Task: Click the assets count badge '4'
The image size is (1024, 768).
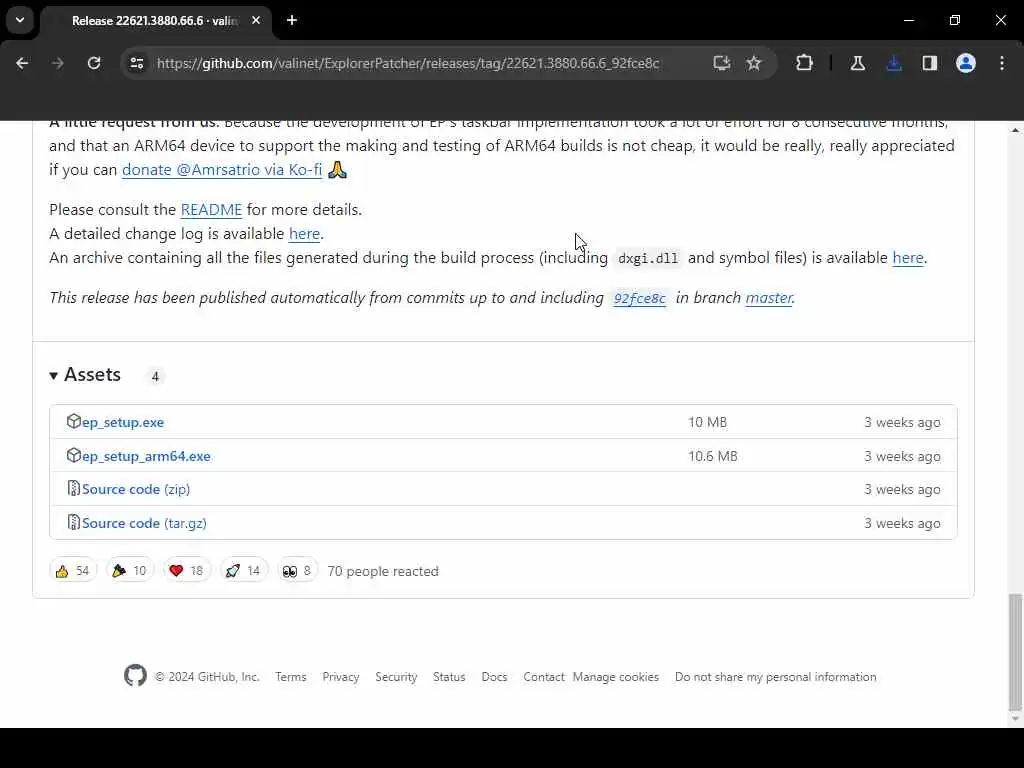Action: (155, 377)
